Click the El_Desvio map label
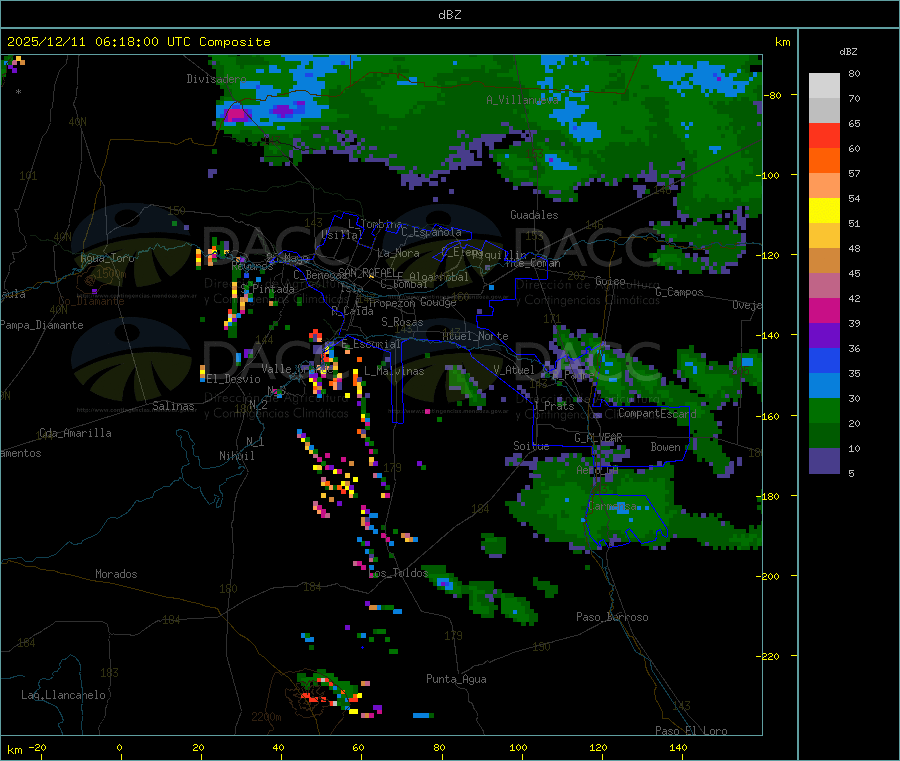This screenshot has height=761, width=900. pos(233,379)
